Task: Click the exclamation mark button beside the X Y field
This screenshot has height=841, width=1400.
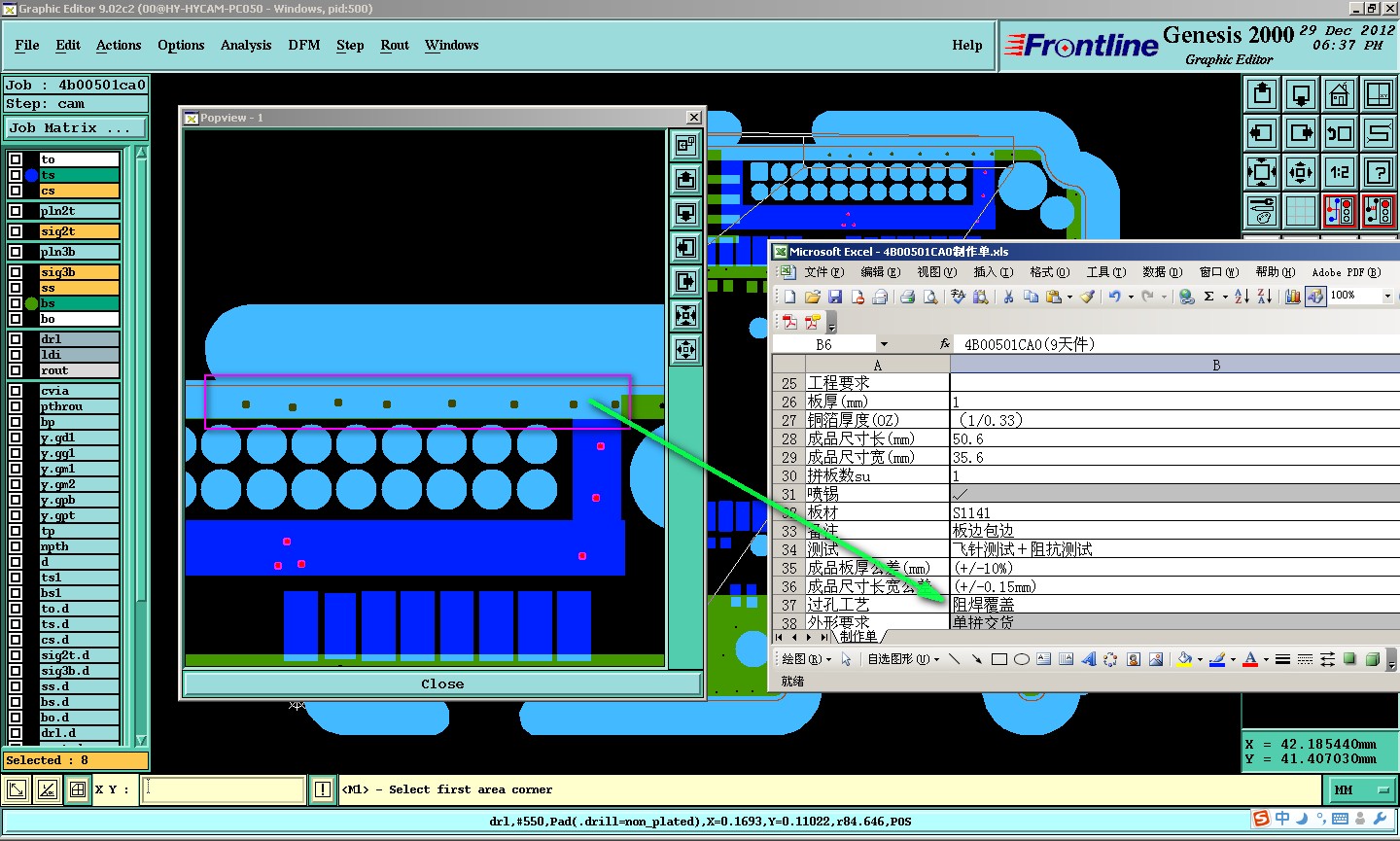Action: pos(323,789)
